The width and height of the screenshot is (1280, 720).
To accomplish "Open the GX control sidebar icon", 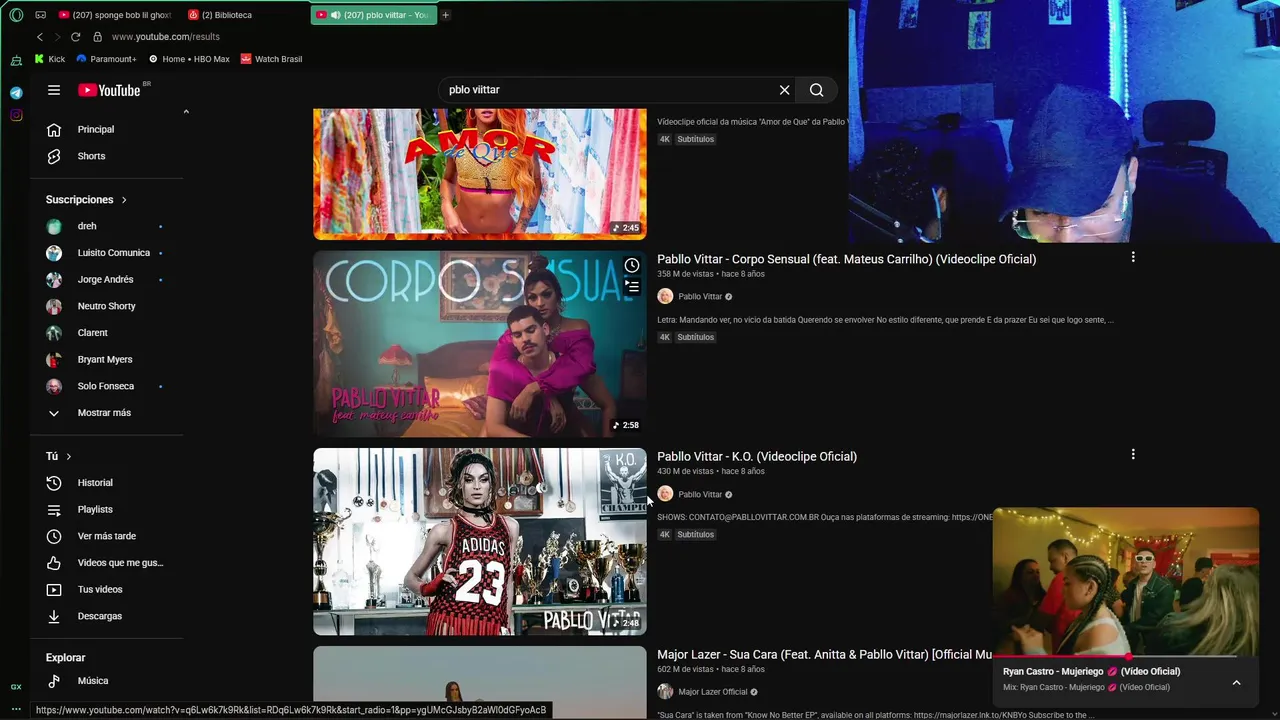I will (16, 687).
